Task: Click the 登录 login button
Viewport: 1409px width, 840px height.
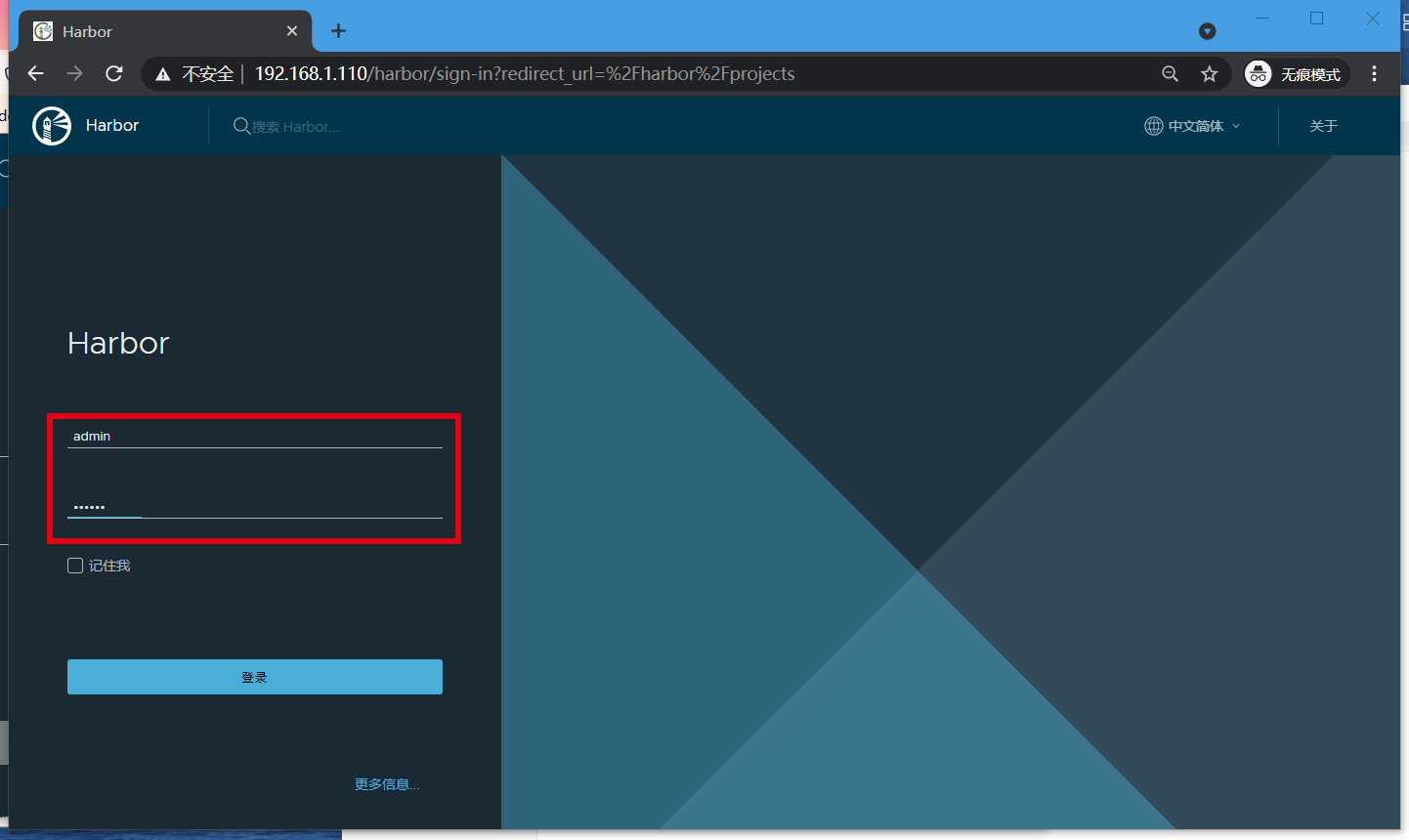Action: pyautogui.click(x=255, y=677)
